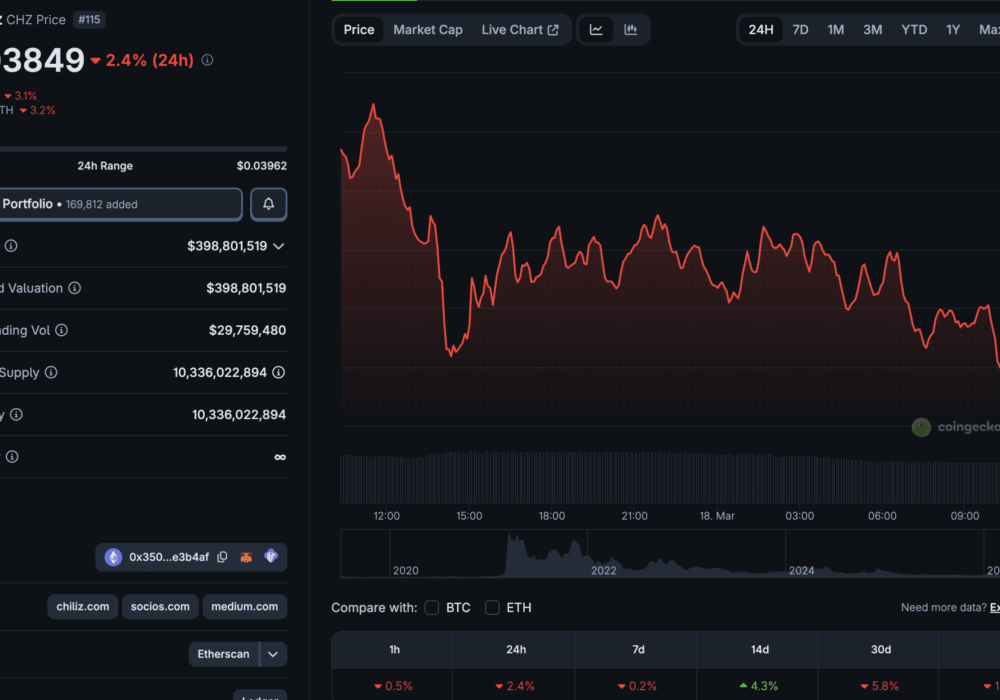Select the 7D time range

point(800,30)
